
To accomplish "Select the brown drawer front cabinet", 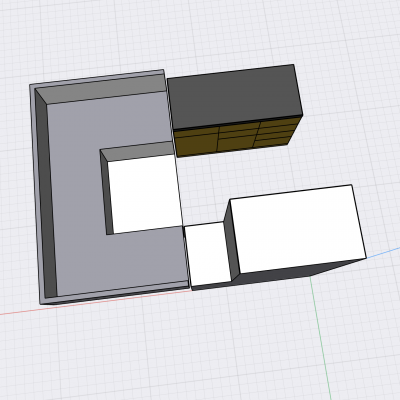I will point(238,136).
